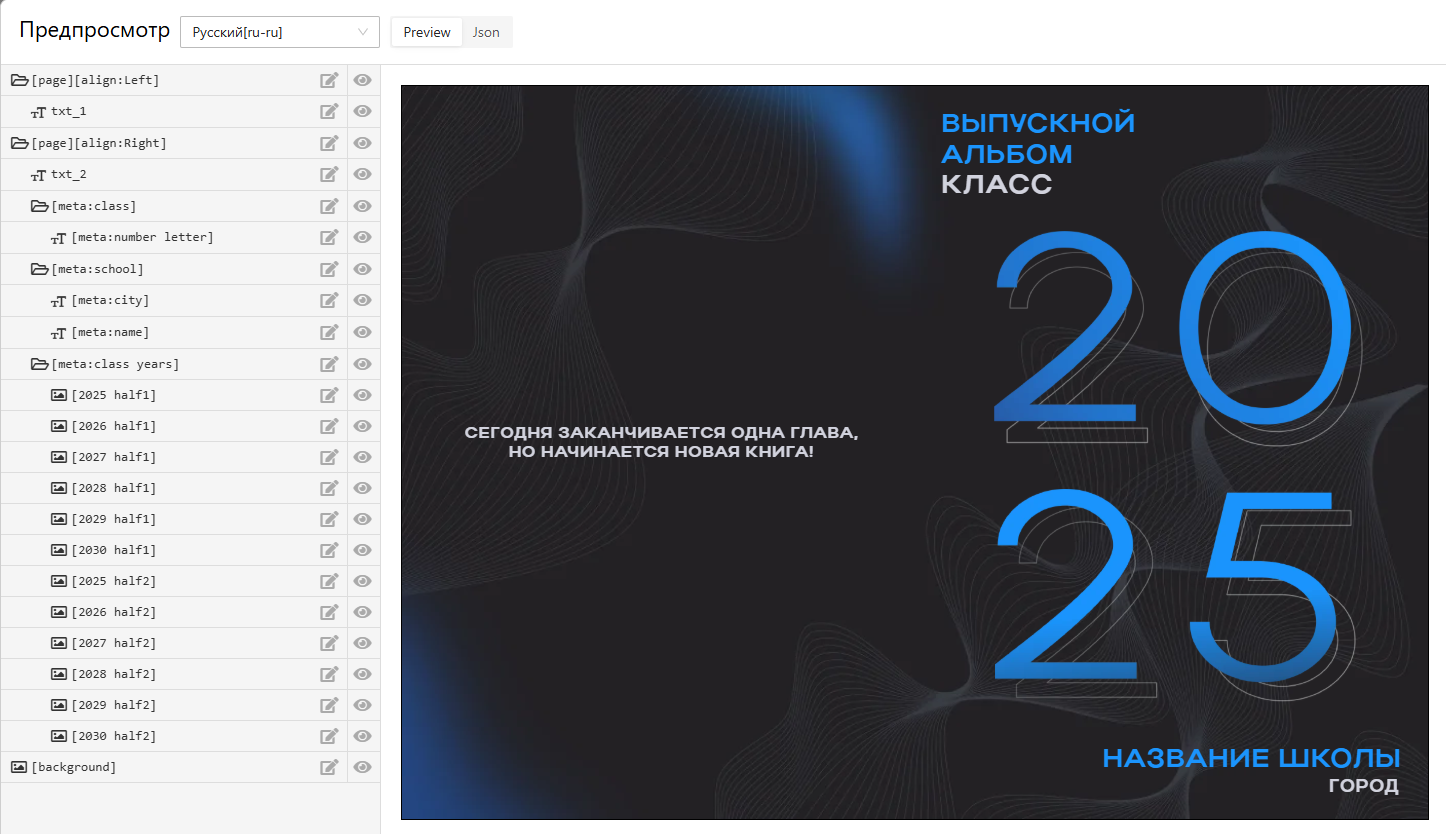Open edit for [page][align:Right] group

pyautogui.click(x=329, y=143)
